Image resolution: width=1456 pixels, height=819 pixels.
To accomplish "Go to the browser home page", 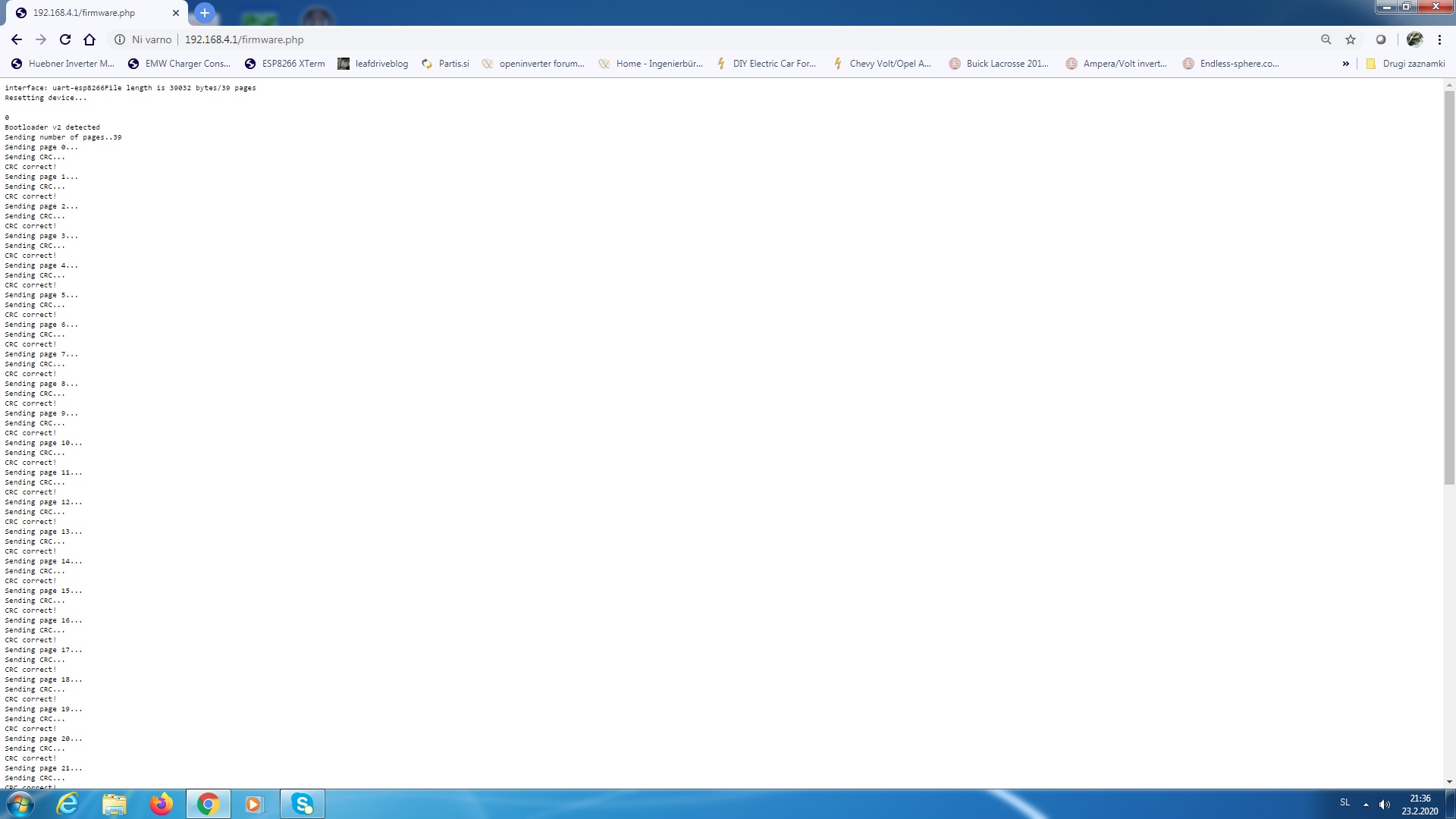I will [89, 39].
